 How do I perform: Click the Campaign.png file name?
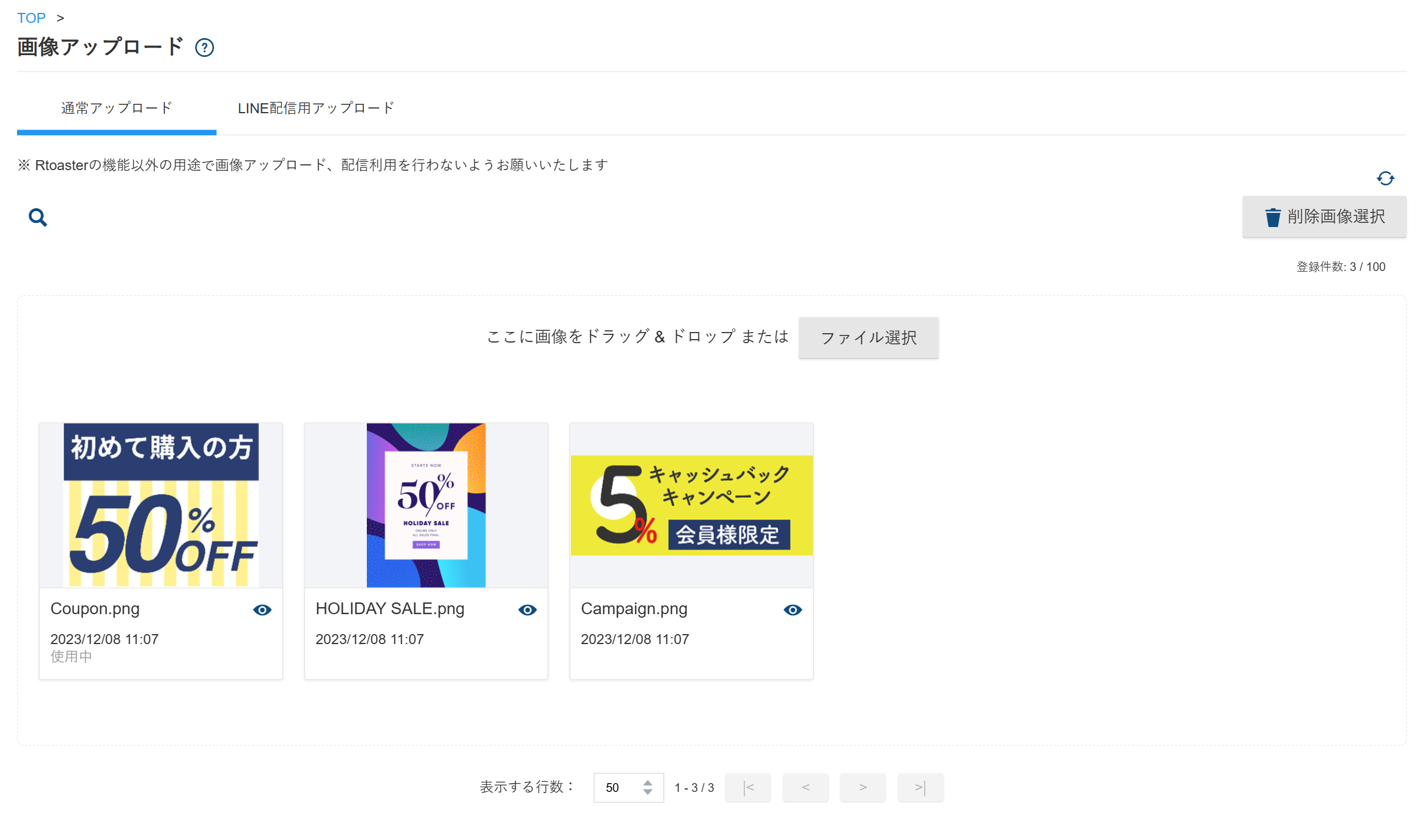pos(634,609)
